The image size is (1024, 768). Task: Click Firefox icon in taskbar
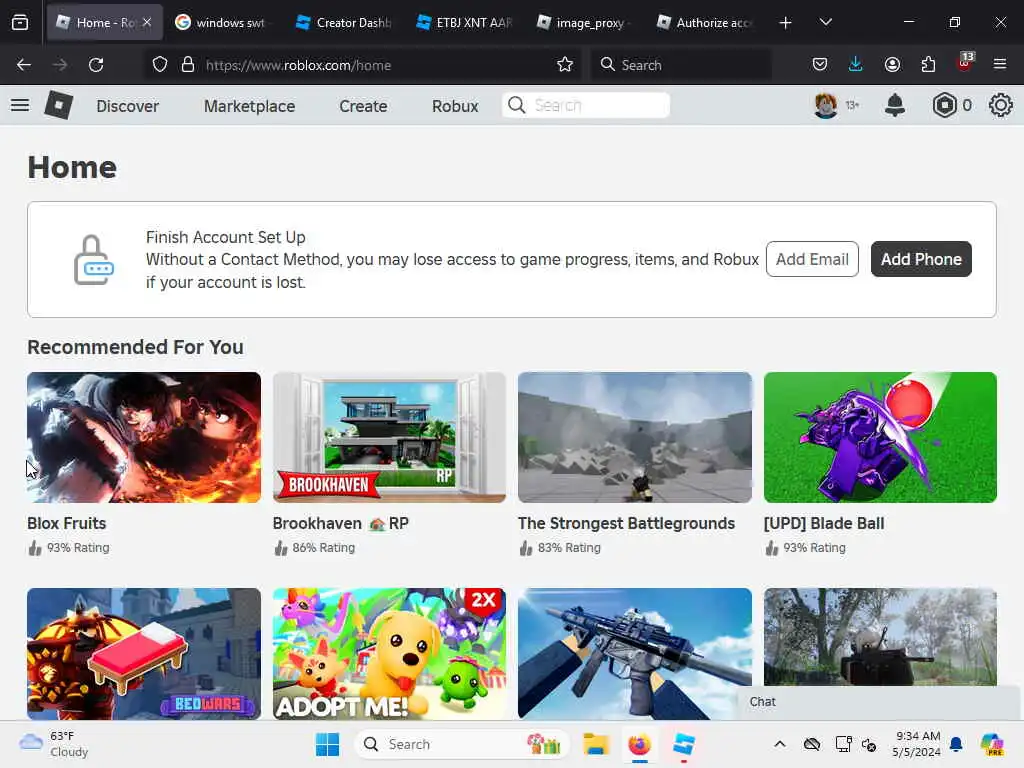coord(639,744)
